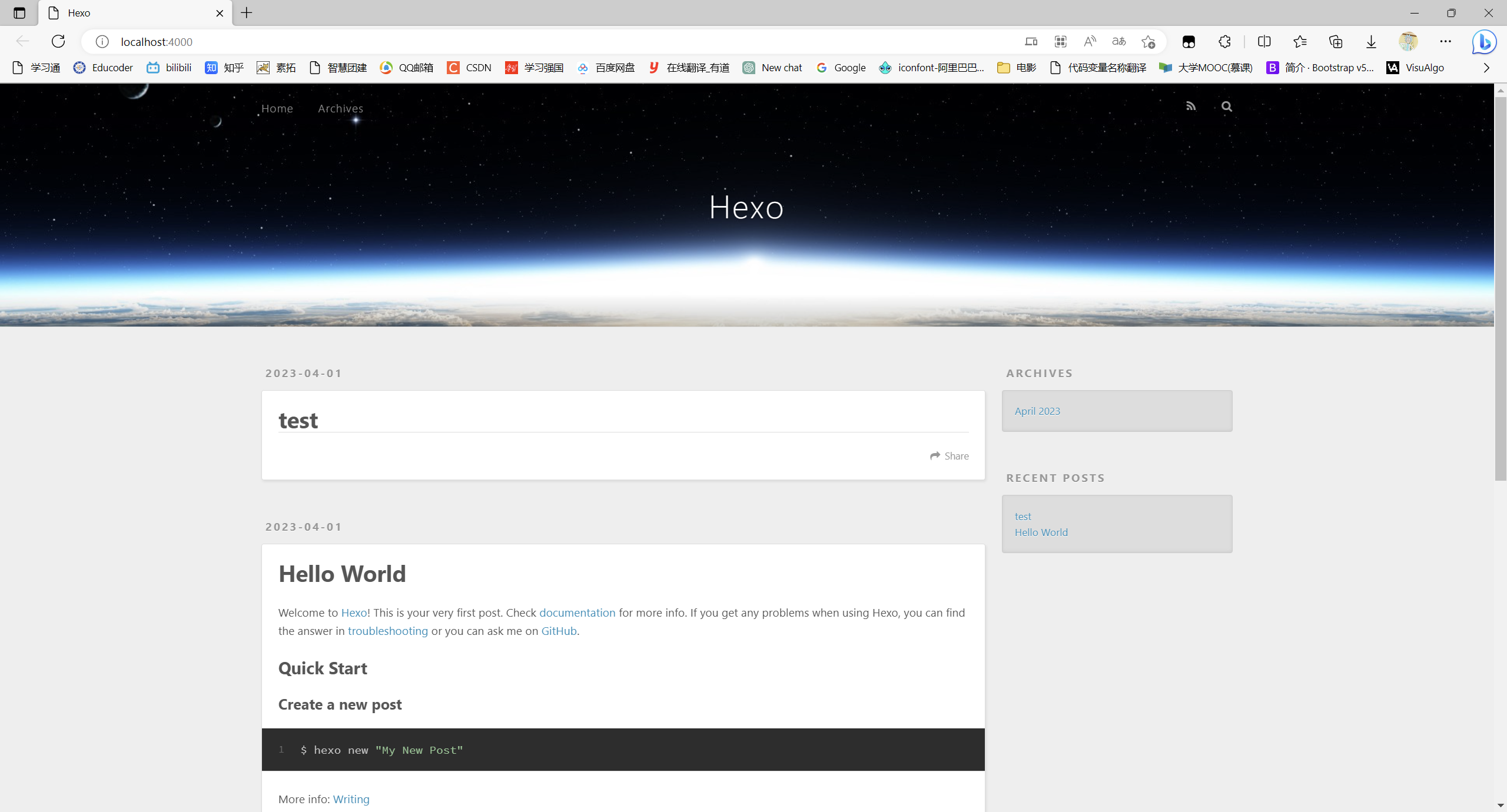Image resolution: width=1507 pixels, height=812 pixels.
Task: Open the first post date 2023-04-01
Action: coord(303,373)
